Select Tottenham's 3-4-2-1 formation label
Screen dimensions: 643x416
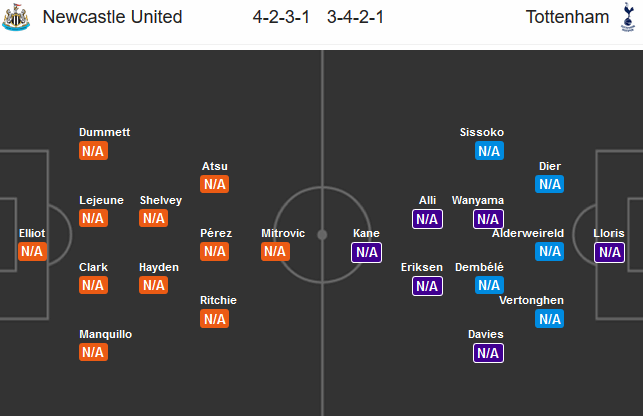tap(360, 18)
